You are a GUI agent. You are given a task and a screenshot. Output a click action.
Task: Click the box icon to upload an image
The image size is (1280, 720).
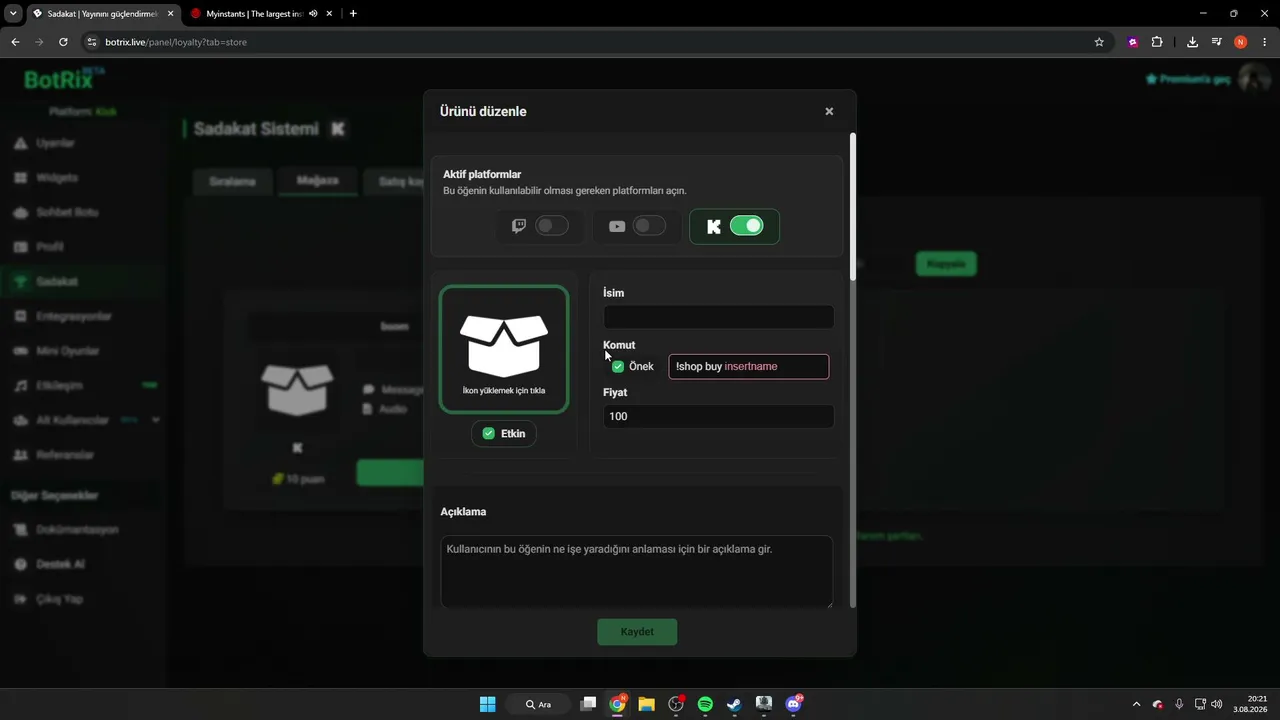point(504,349)
